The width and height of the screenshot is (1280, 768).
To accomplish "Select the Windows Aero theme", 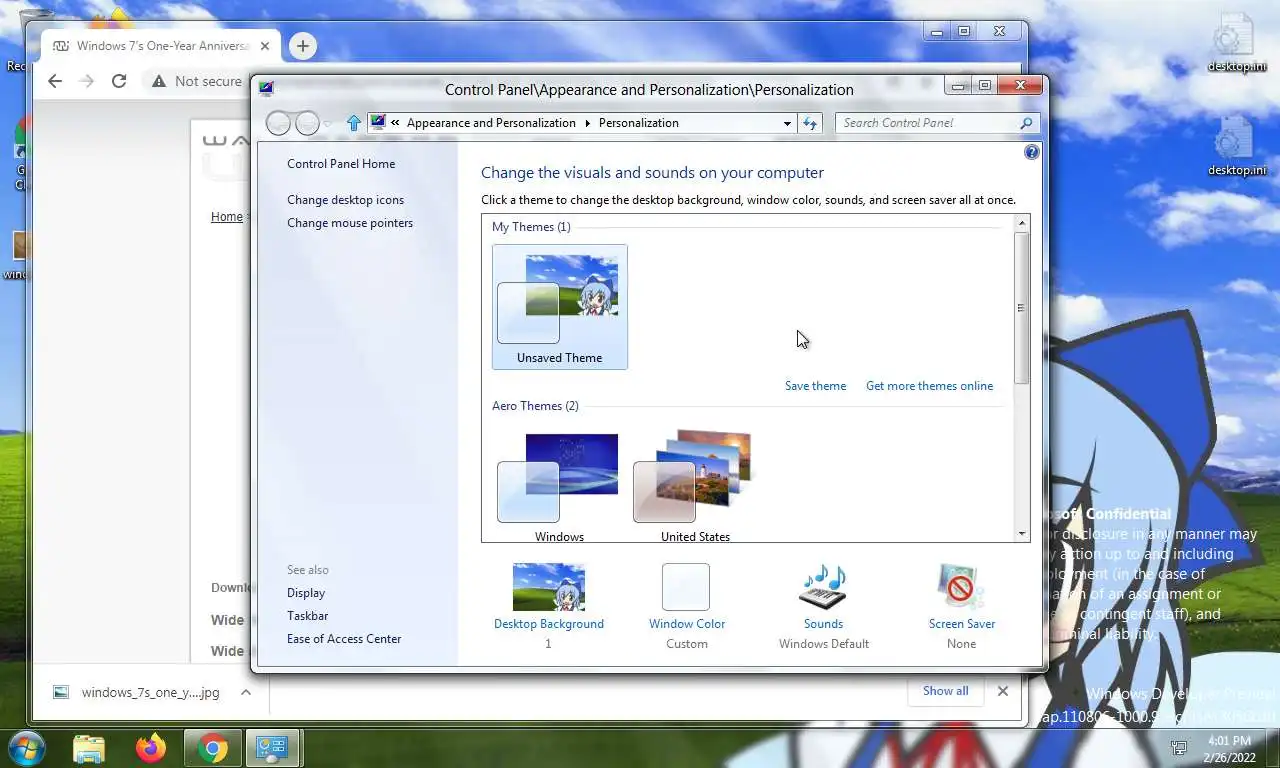I will pos(559,487).
